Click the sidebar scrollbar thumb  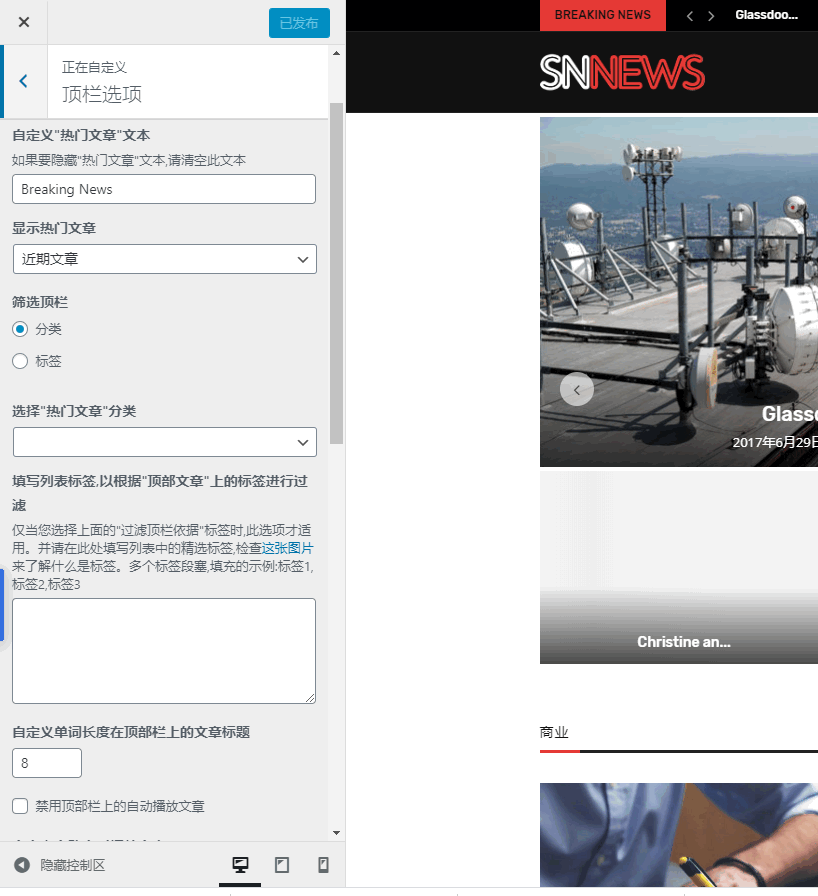(x=336, y=273)
